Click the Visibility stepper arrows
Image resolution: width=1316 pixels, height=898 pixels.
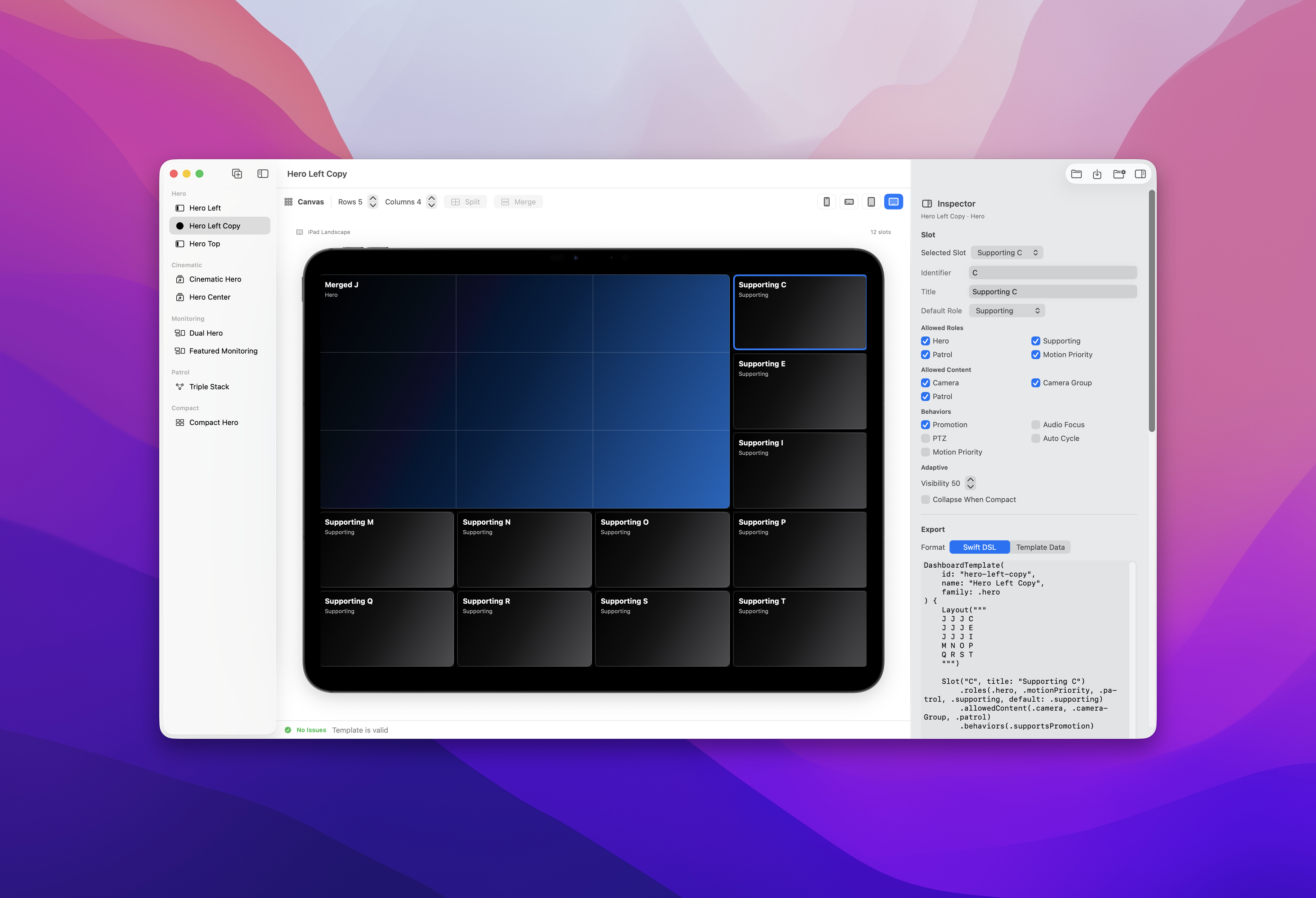point(971,483)
